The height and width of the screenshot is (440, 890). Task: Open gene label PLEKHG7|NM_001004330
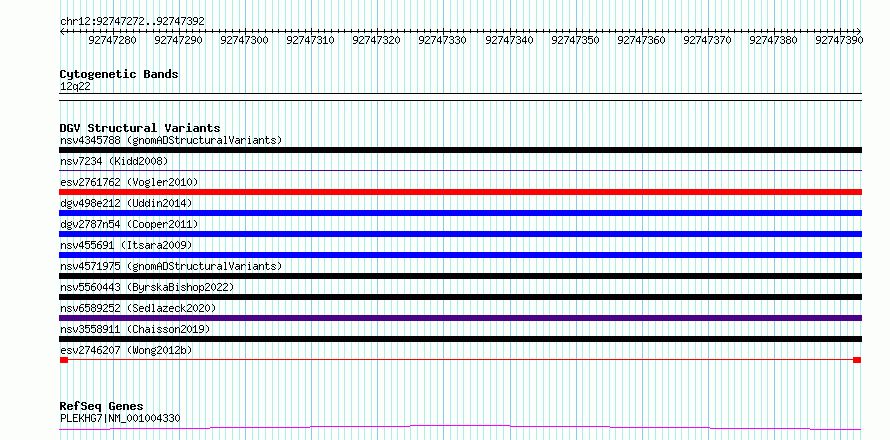coord(120,419)
